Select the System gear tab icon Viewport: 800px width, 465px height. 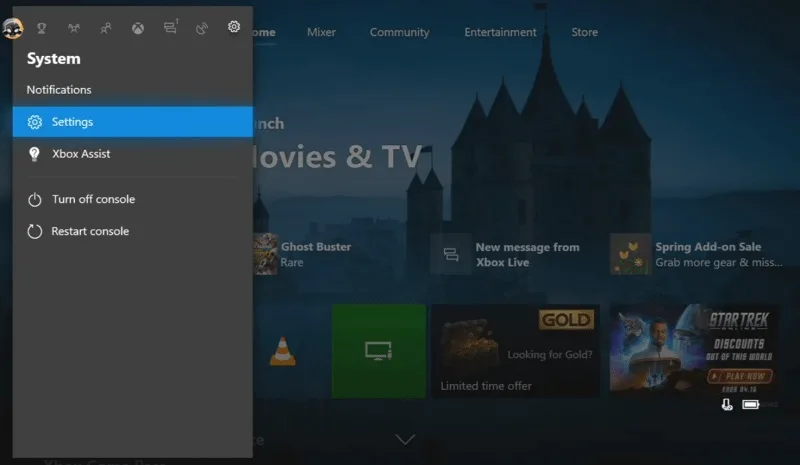[234, 26]
